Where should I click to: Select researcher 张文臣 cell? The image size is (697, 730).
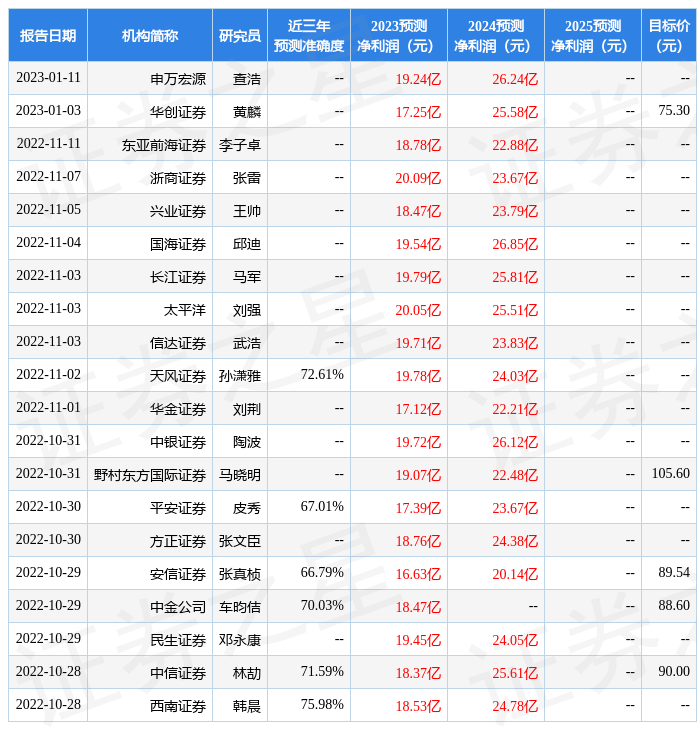[x=240, y=541]
